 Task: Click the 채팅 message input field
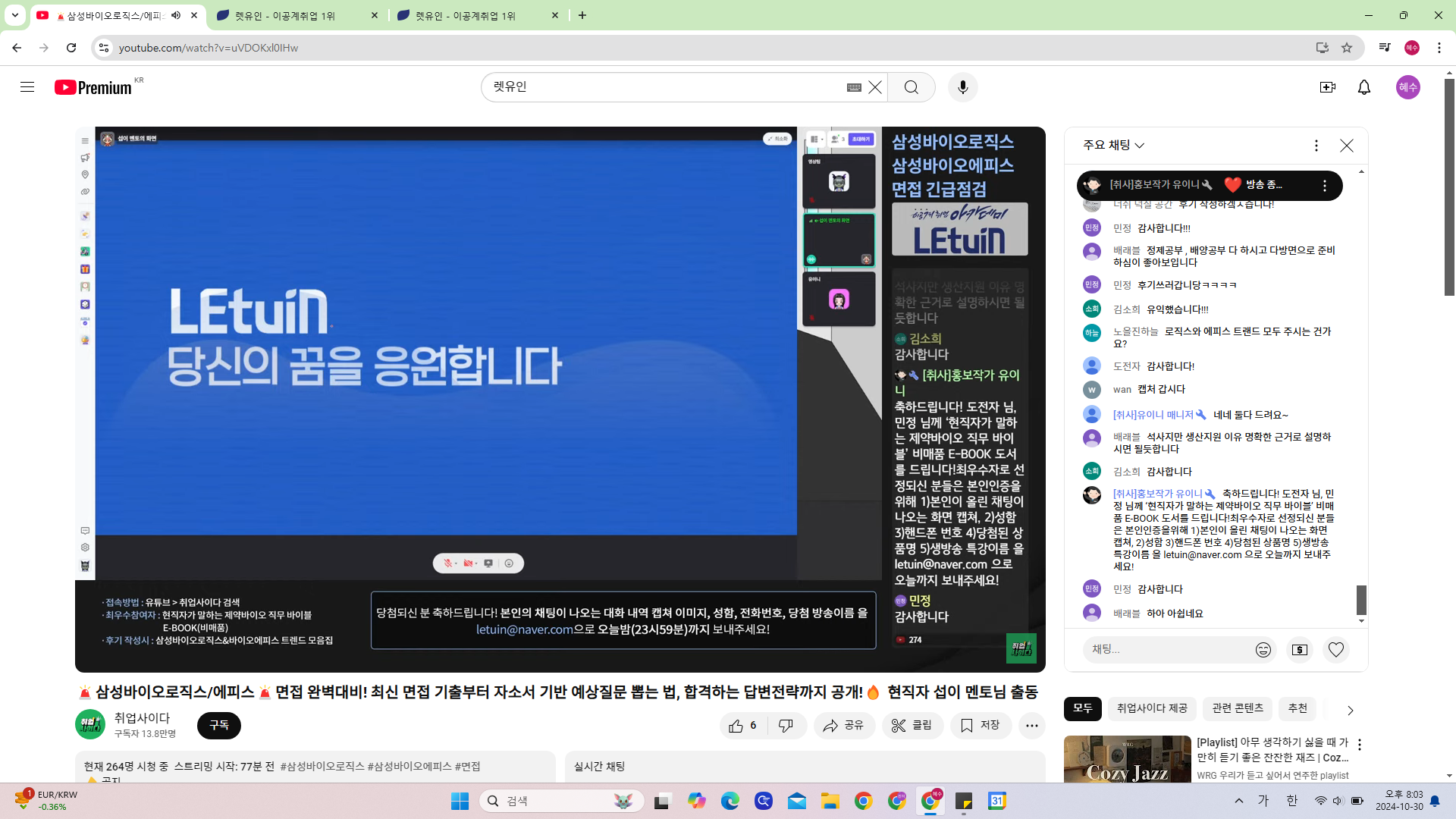[1168, 650]
